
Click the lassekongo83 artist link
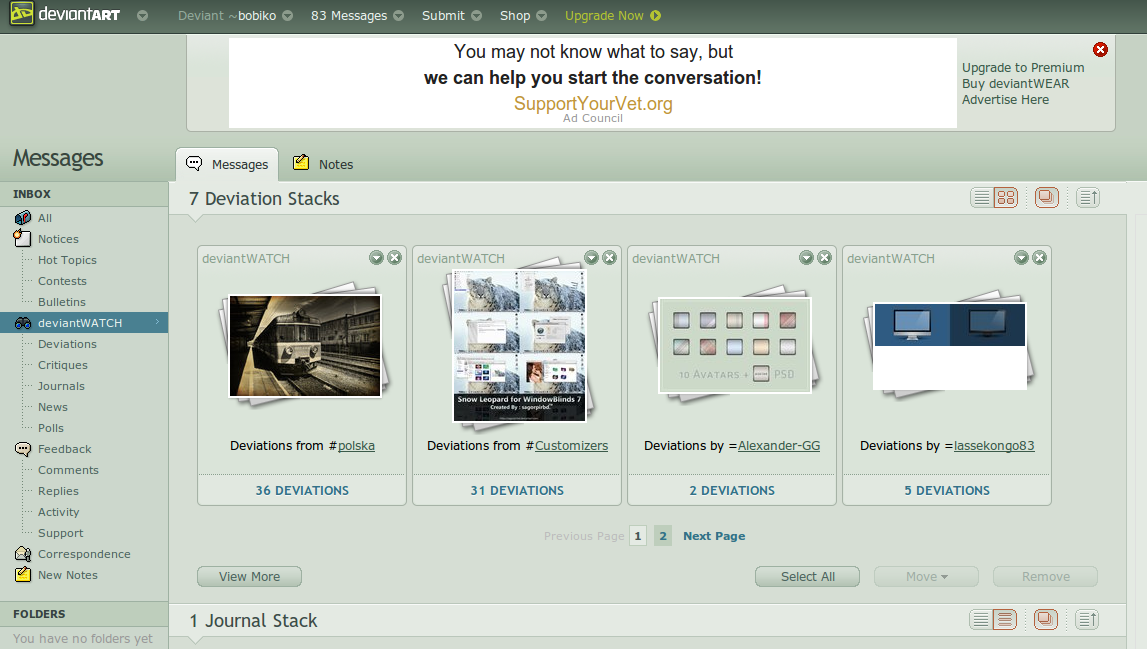[x=994, y=446]
